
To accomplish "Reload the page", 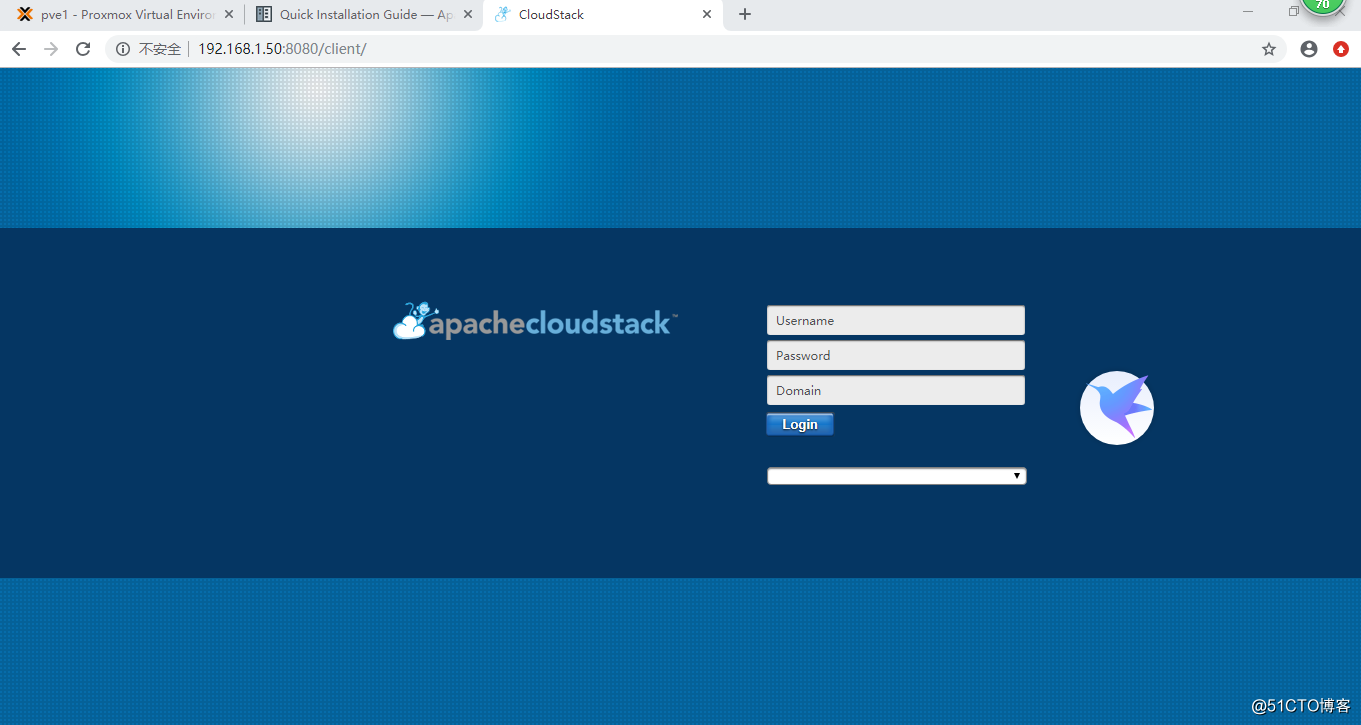I will pyautogui.click(x=83, y=49).
